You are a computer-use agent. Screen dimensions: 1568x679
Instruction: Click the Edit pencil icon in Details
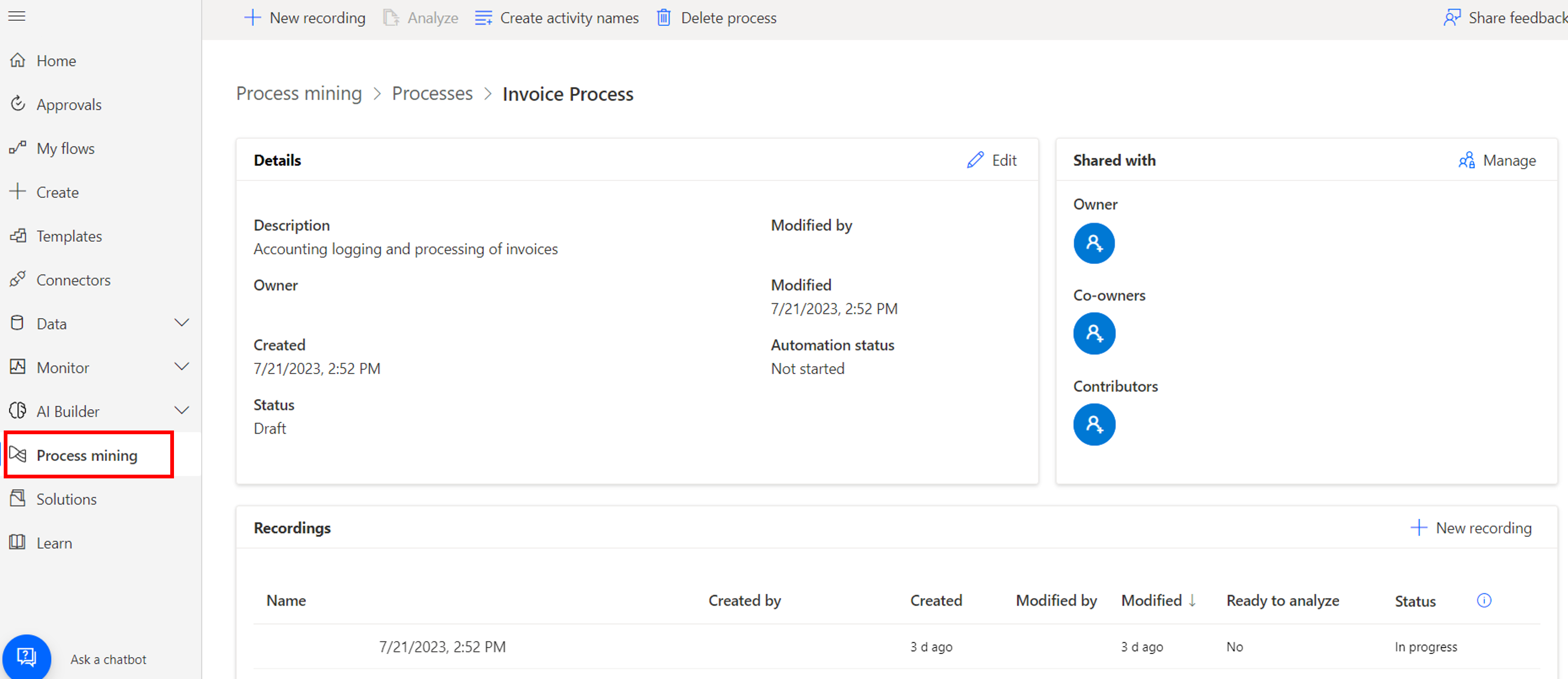[975, 160]
